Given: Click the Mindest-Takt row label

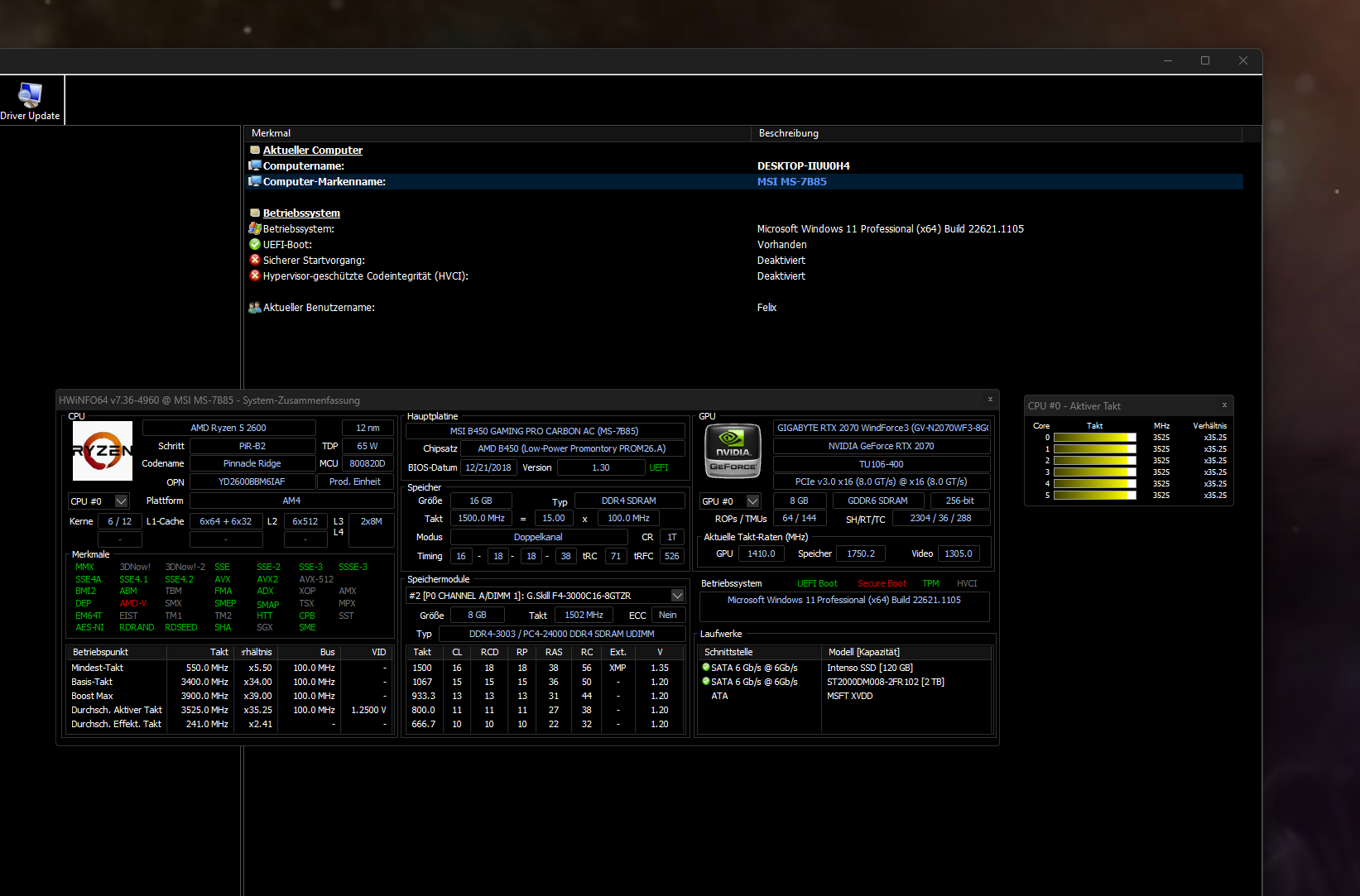Looking at the screenshot, I should coord(97,668).
